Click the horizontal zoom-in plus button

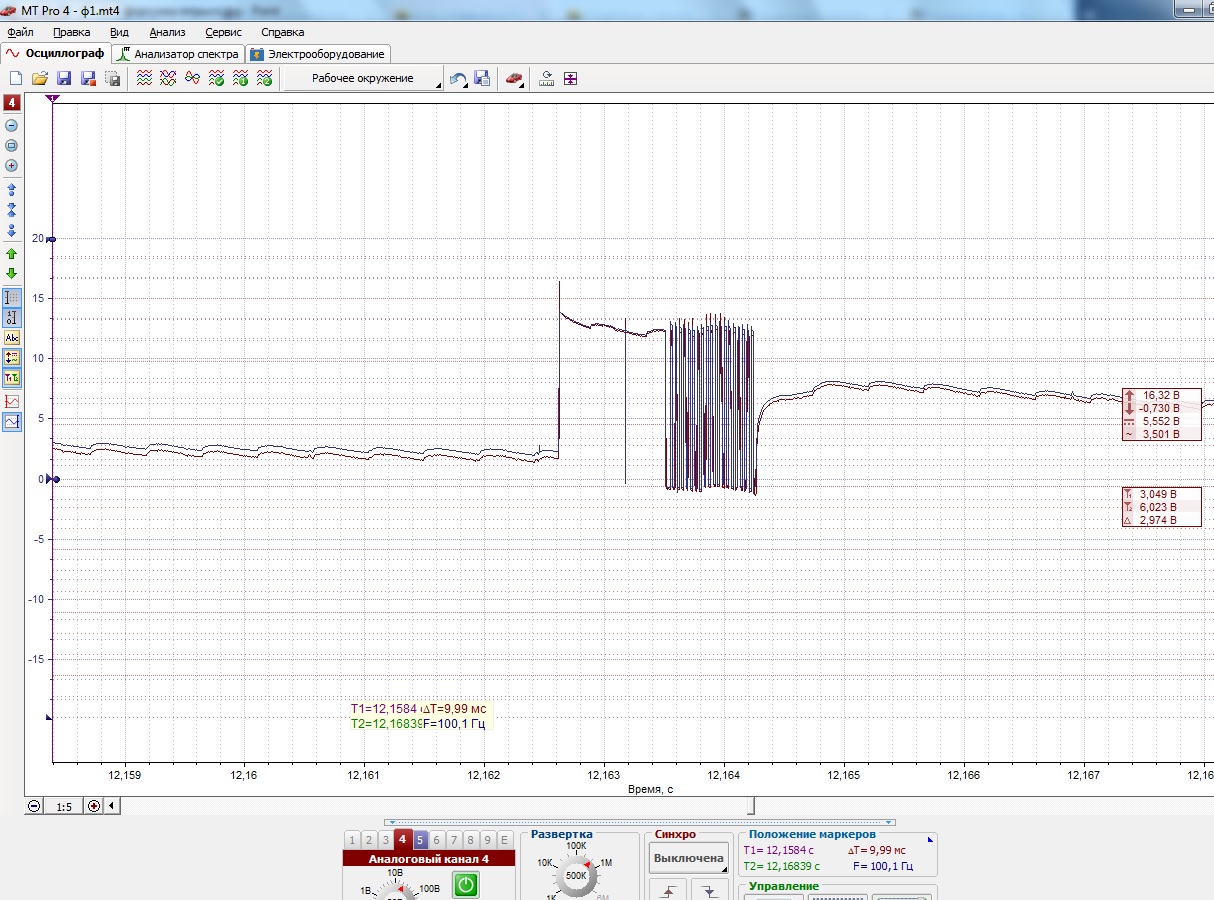pyautogui.click(x=94, y=806)
